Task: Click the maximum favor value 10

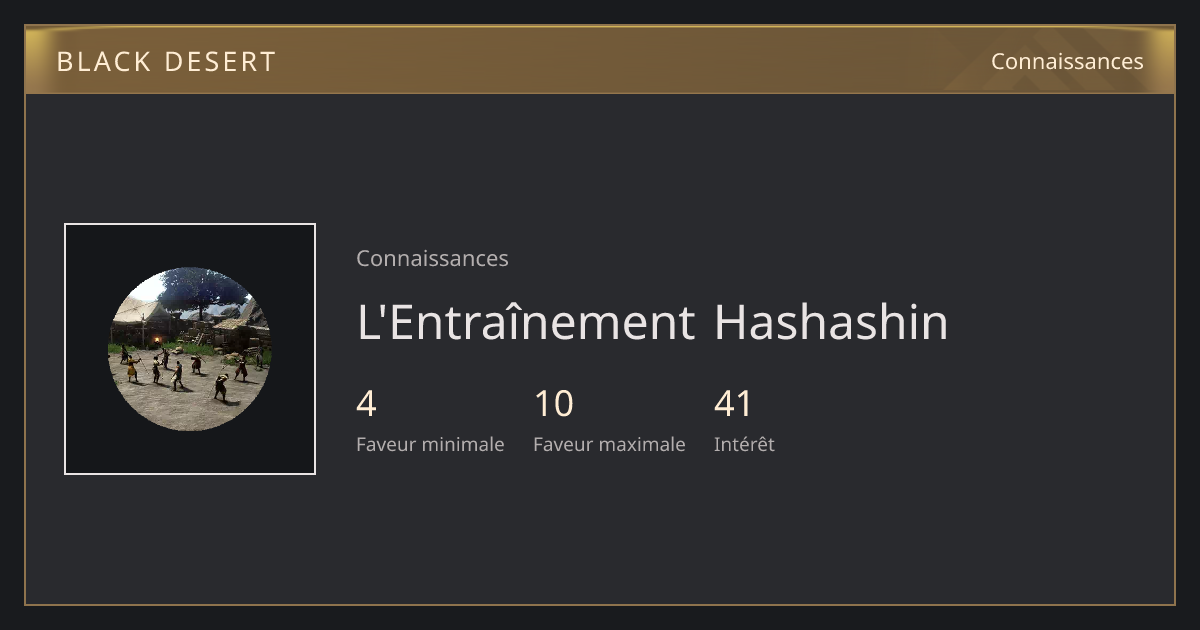Action: pos(554,404)
